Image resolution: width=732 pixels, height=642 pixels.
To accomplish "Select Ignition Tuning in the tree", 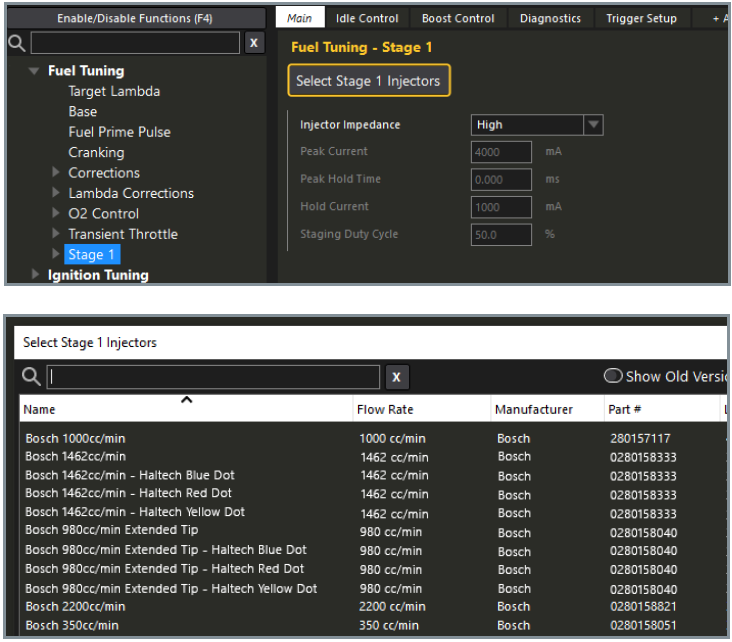I will [98, 275].
